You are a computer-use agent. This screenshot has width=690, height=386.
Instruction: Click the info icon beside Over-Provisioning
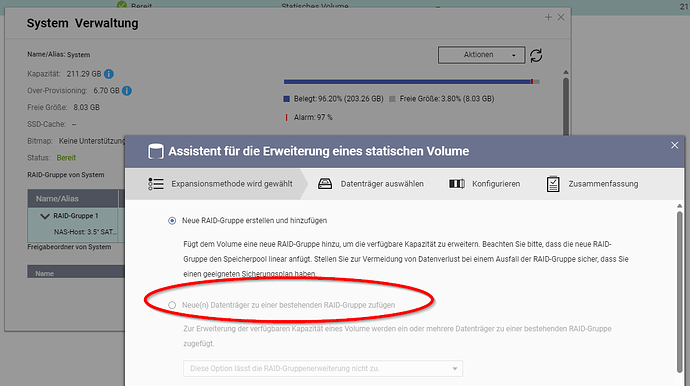click(127, 91)
